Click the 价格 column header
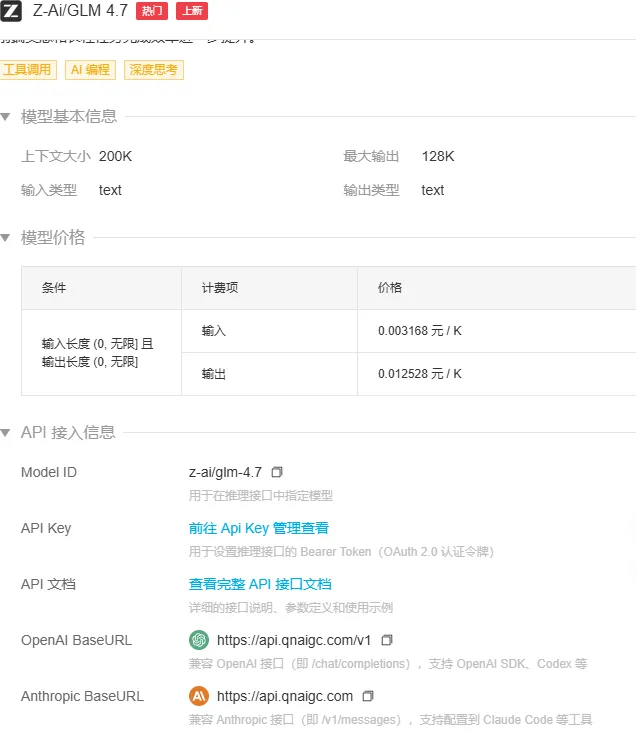The height and width of the screenshot is (736, 636). (x=390, y=288)
